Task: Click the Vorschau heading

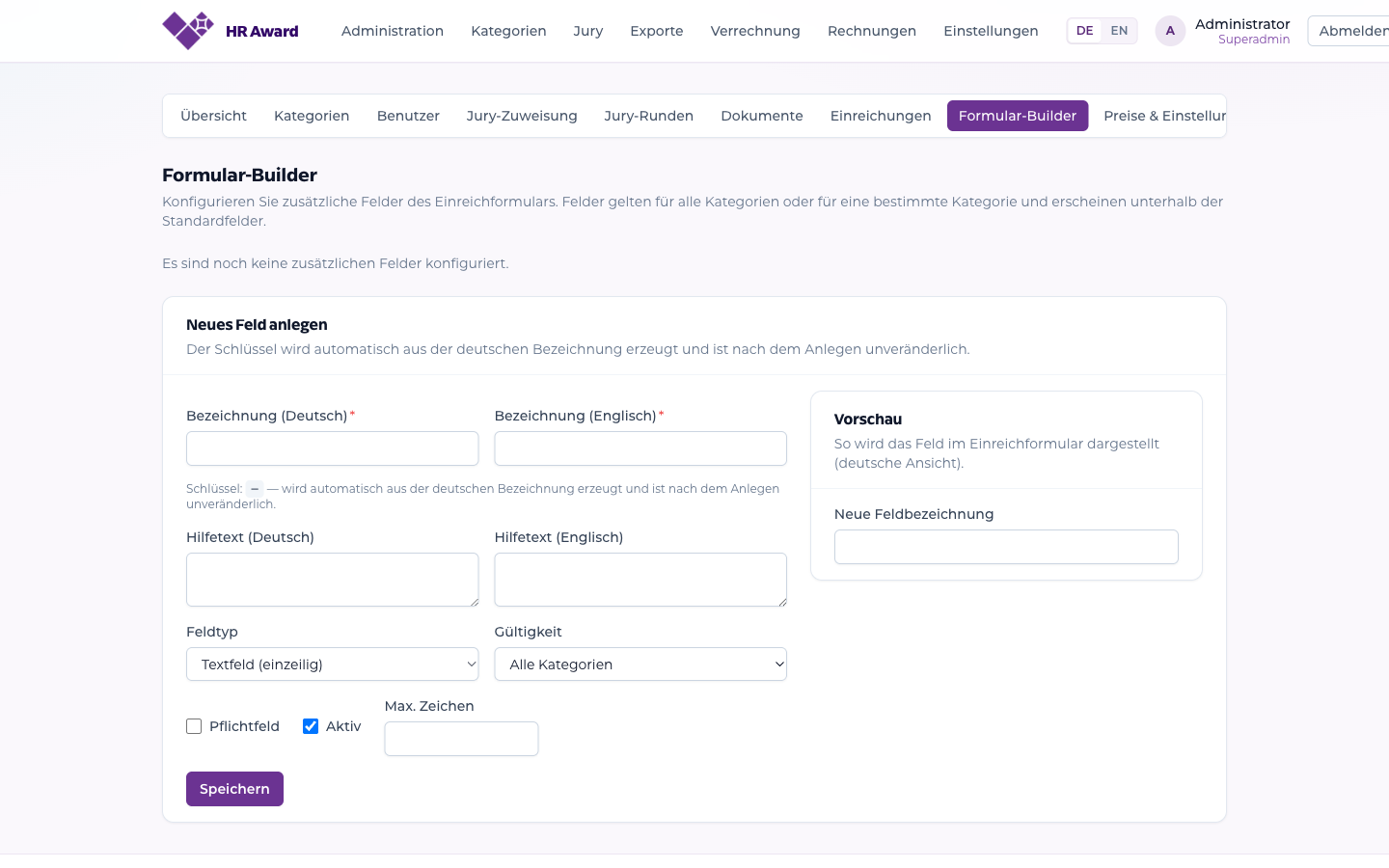Action: coord(868,420)
